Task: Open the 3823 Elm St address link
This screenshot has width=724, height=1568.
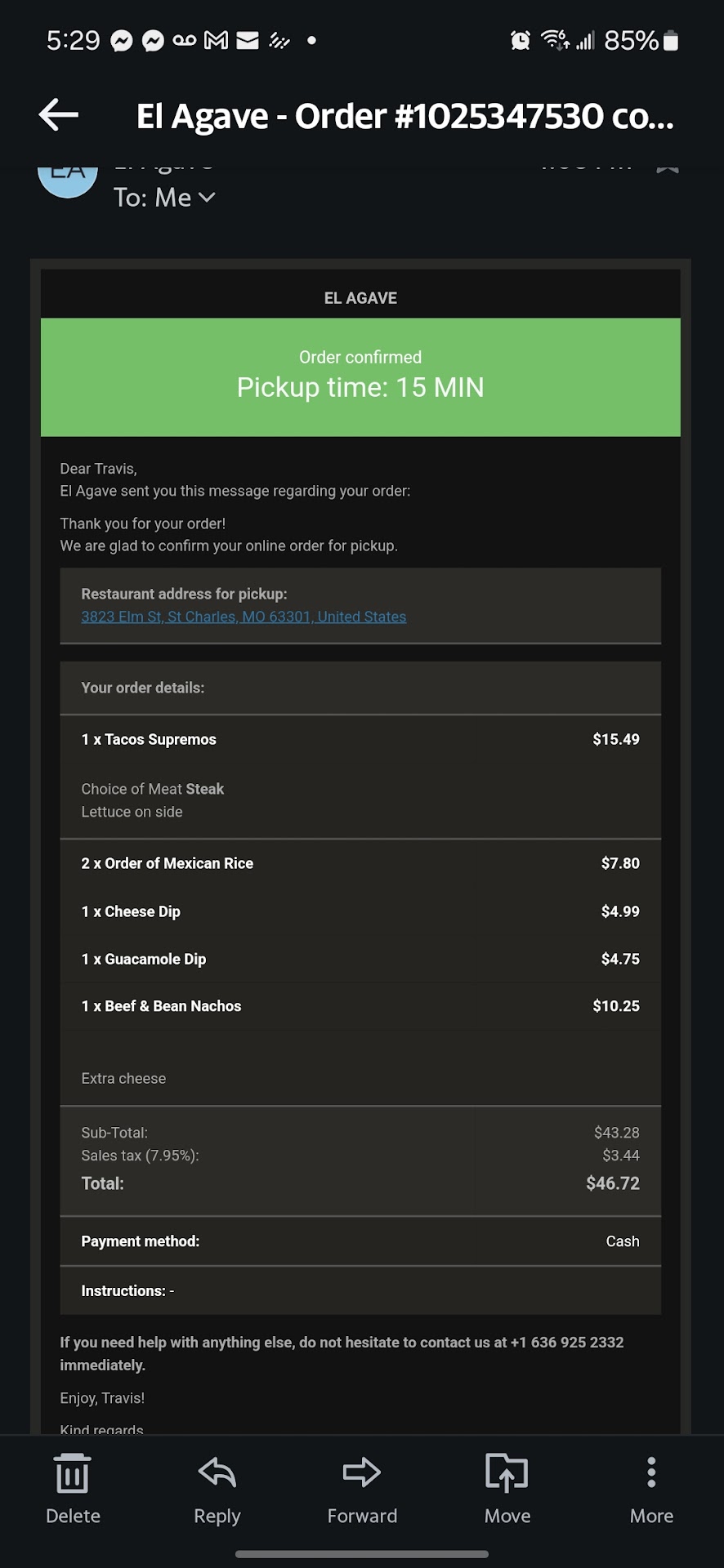Action: coord(244,617)
